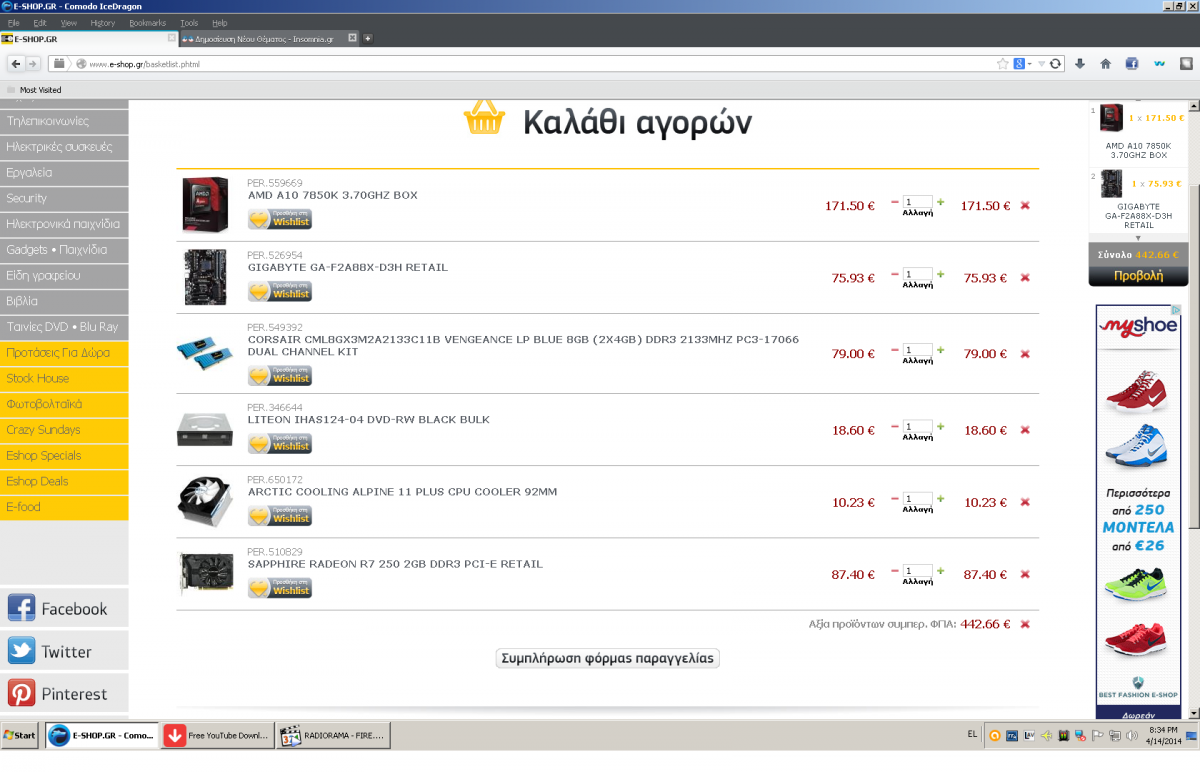This screenshot has height=772, width=1200.
Task: Open Crazy Sundays sidebar category
Action: [x=64, y=430]
